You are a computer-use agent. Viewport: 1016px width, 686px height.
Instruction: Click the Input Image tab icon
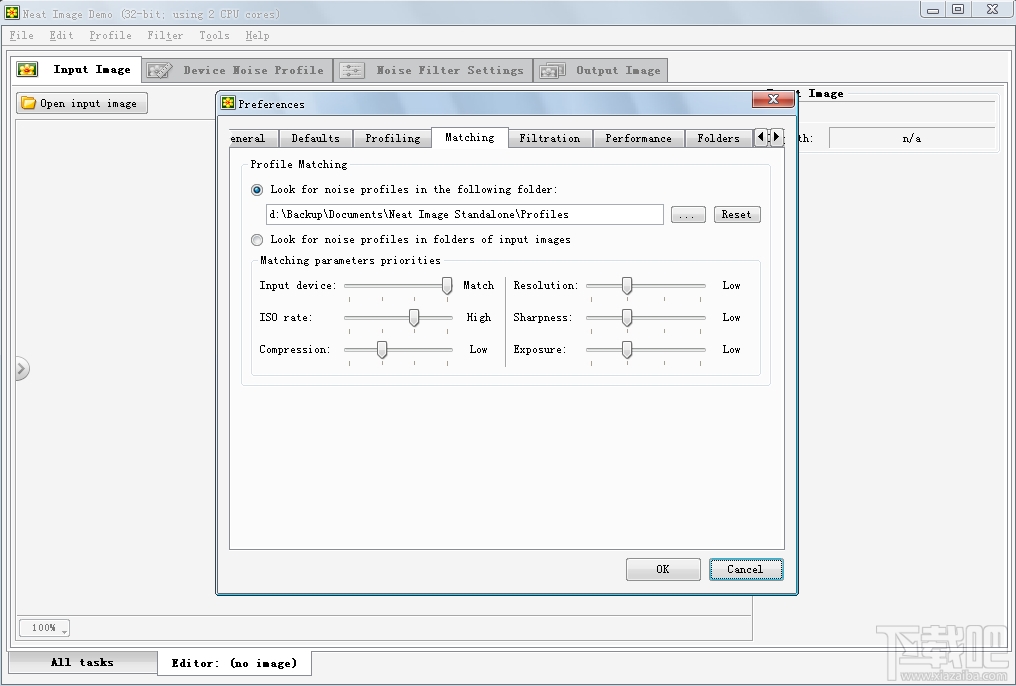[x=27, y=69]
